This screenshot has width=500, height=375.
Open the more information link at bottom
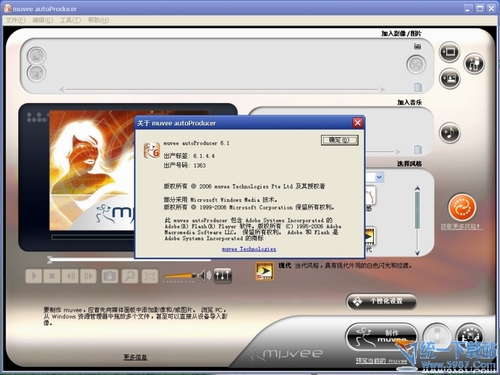pos(135,357)
